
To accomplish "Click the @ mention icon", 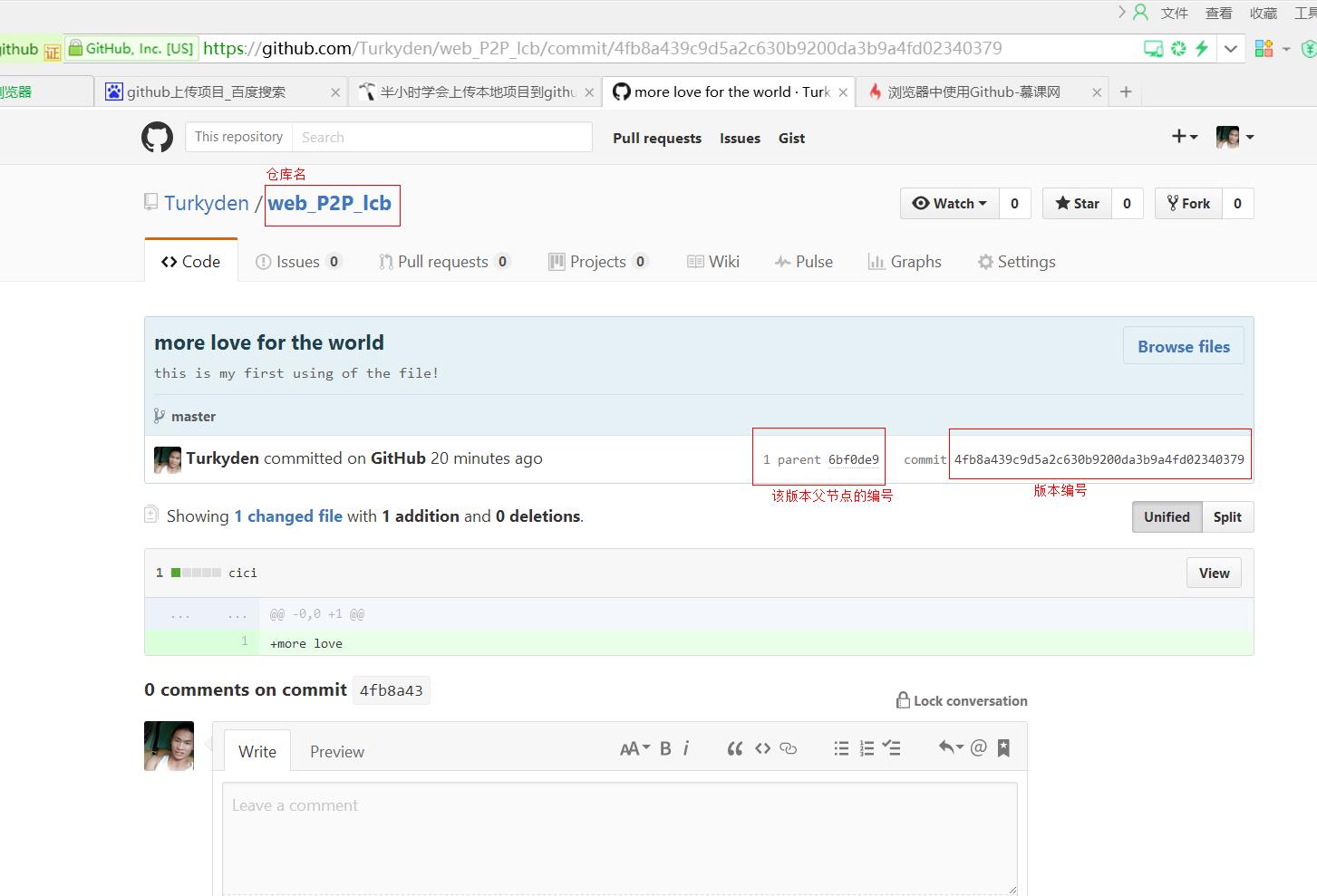I will [x=979, y=747].
